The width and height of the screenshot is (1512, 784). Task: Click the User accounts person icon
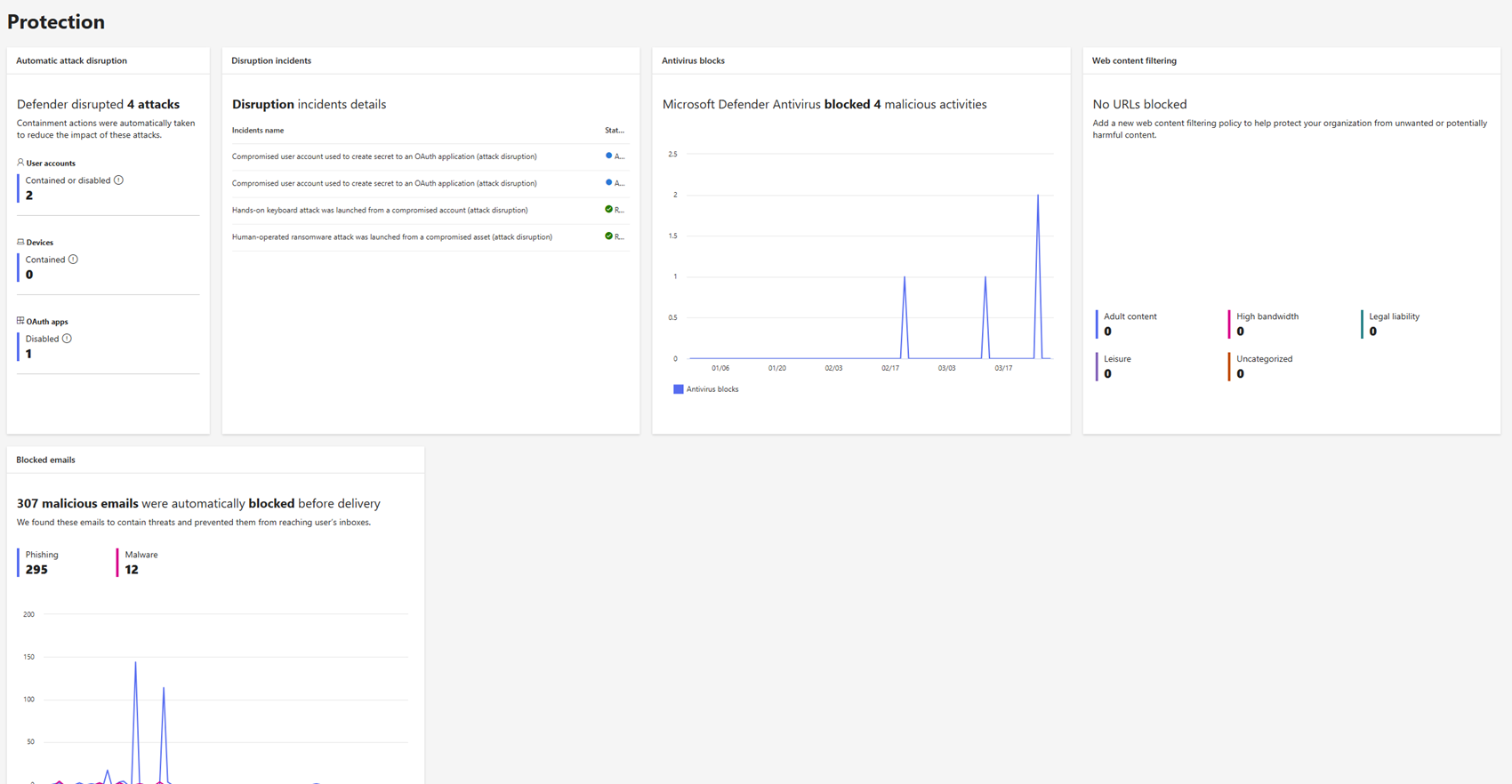point(20,163)
